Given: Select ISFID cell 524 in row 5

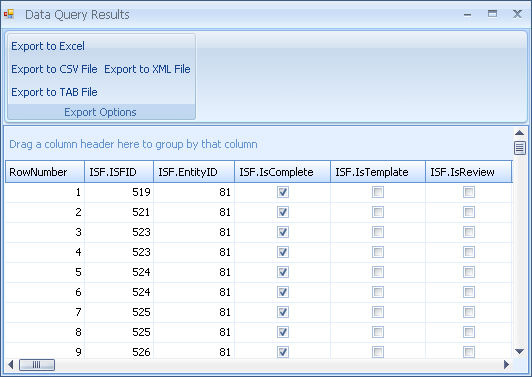Looking at the screenshot, I should coord(119,272).
